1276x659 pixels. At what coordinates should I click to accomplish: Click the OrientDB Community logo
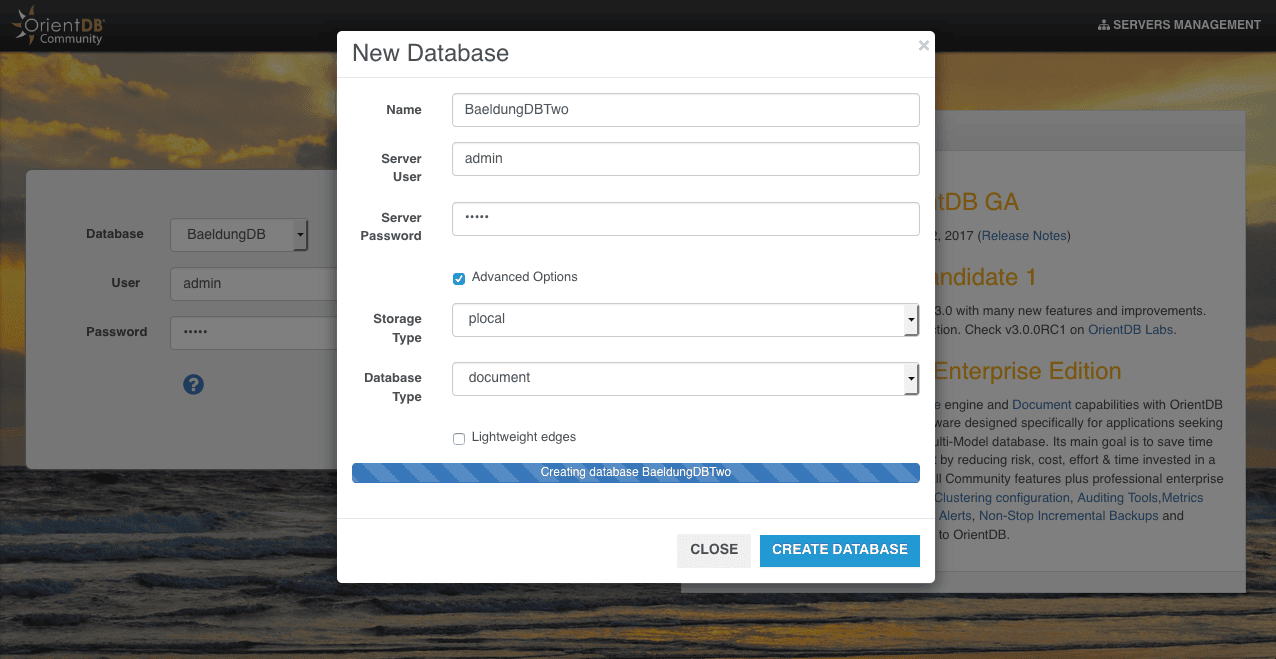click(x=58, y=25)
